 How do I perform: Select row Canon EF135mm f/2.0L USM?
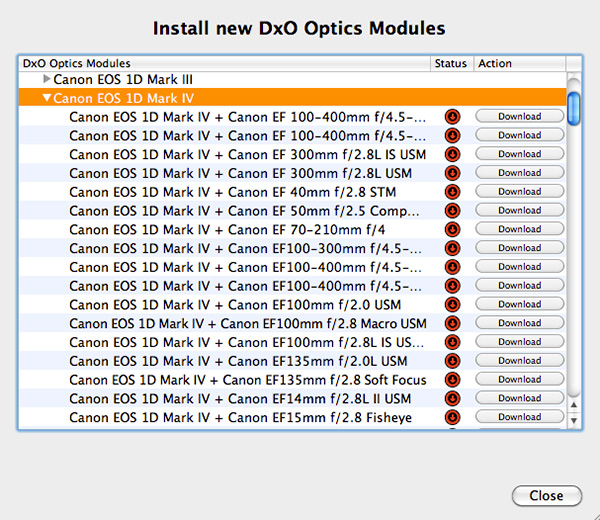click(293, 361)
